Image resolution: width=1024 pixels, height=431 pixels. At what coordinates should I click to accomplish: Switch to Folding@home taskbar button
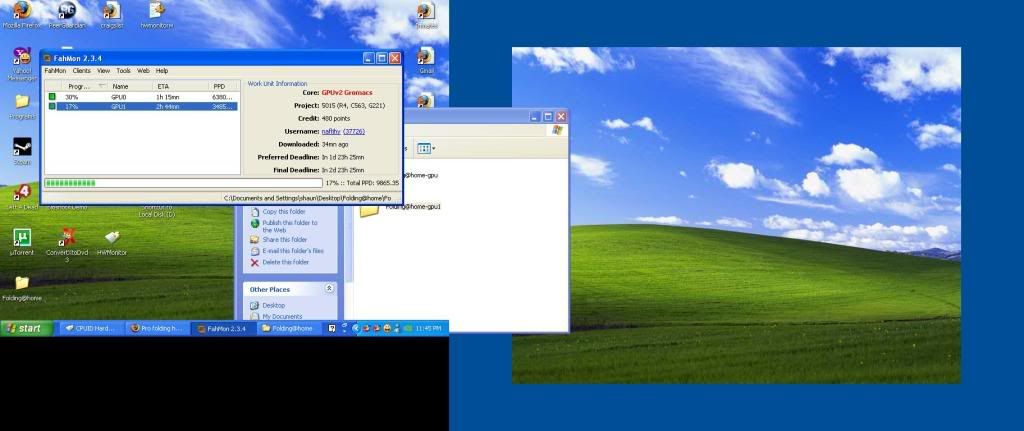[288, 328]
